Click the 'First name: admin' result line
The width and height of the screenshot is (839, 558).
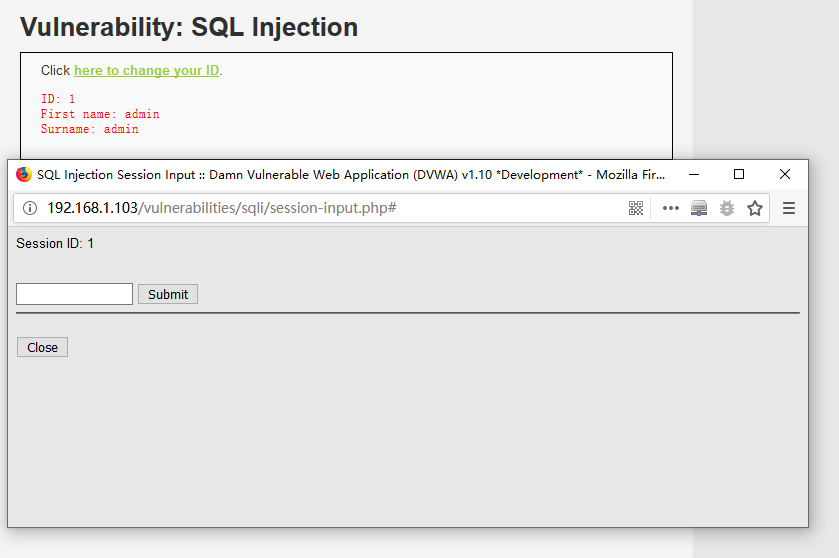(100, 114)
